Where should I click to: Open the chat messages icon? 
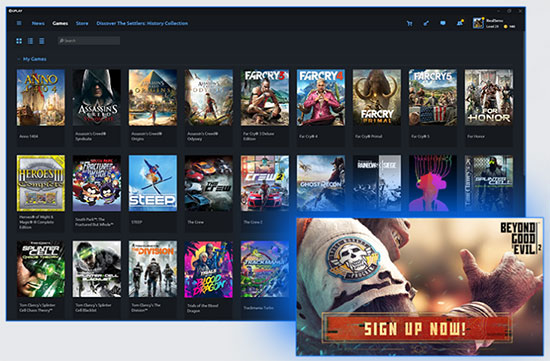point(443,24)
